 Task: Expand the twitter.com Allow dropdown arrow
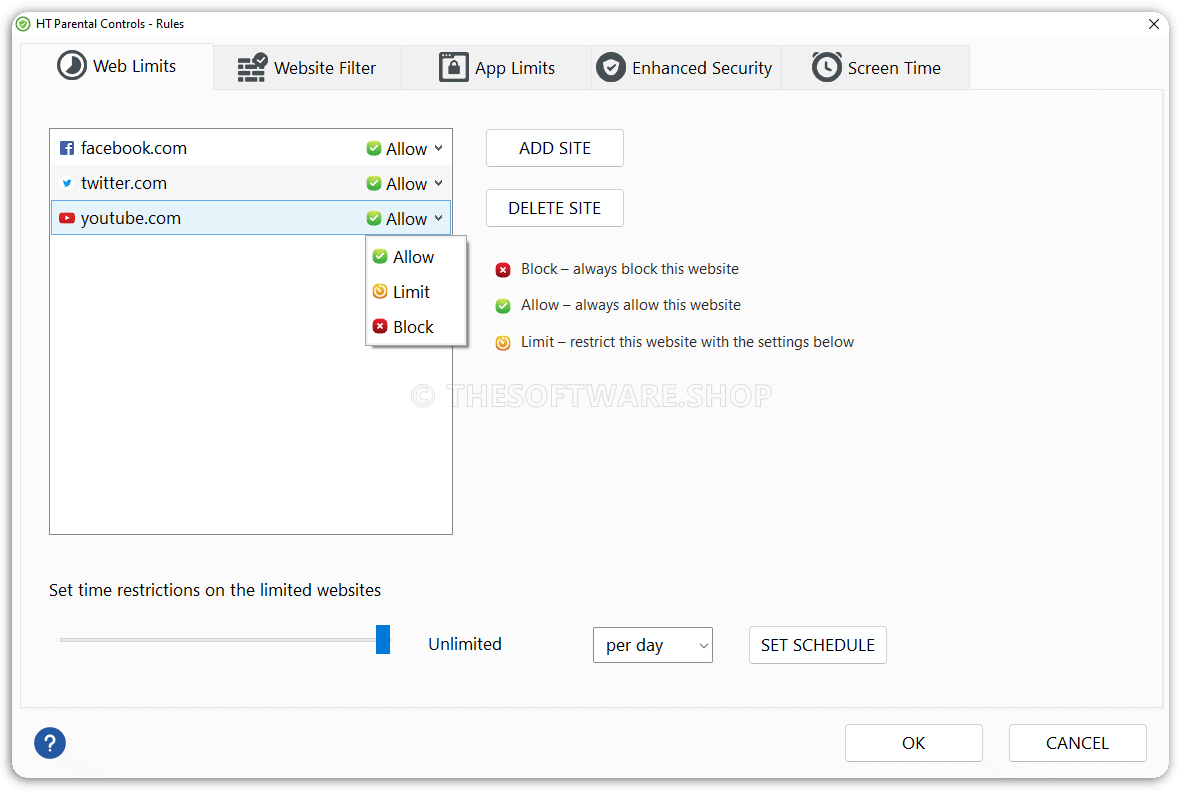pos(438,183)
